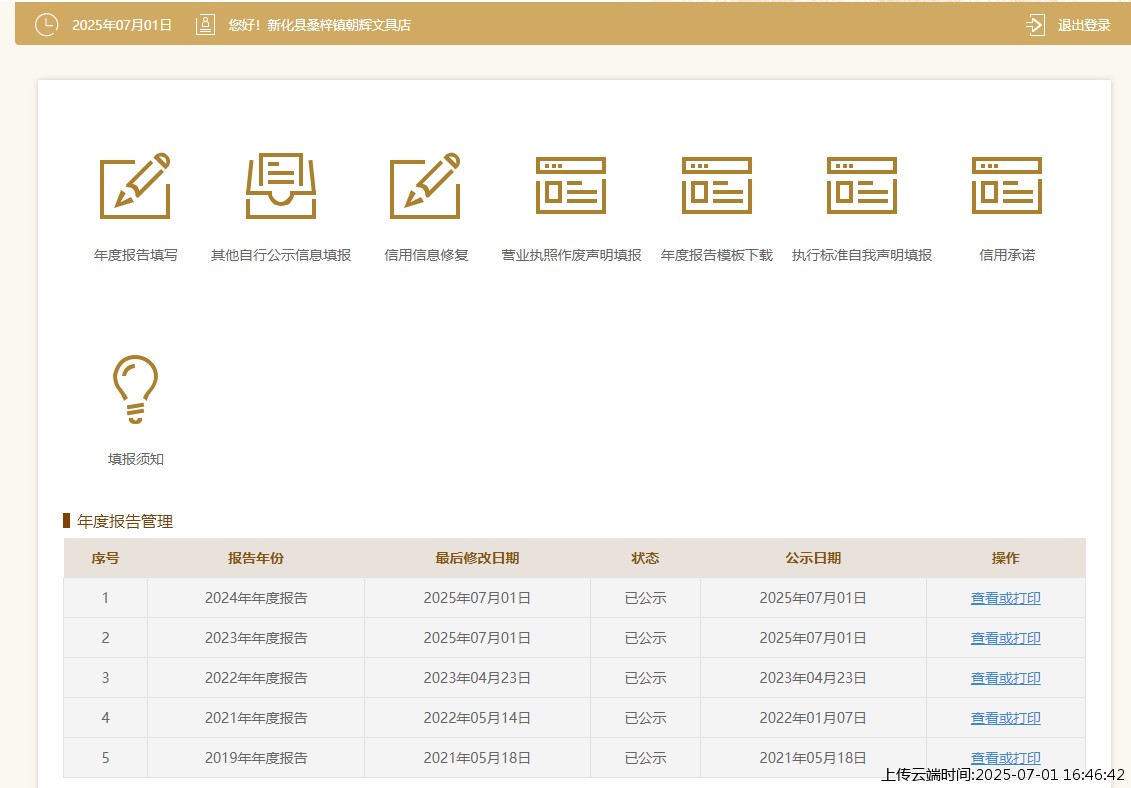Click the 序号 column header
The image size is (1131, 788).
[105, 558]
